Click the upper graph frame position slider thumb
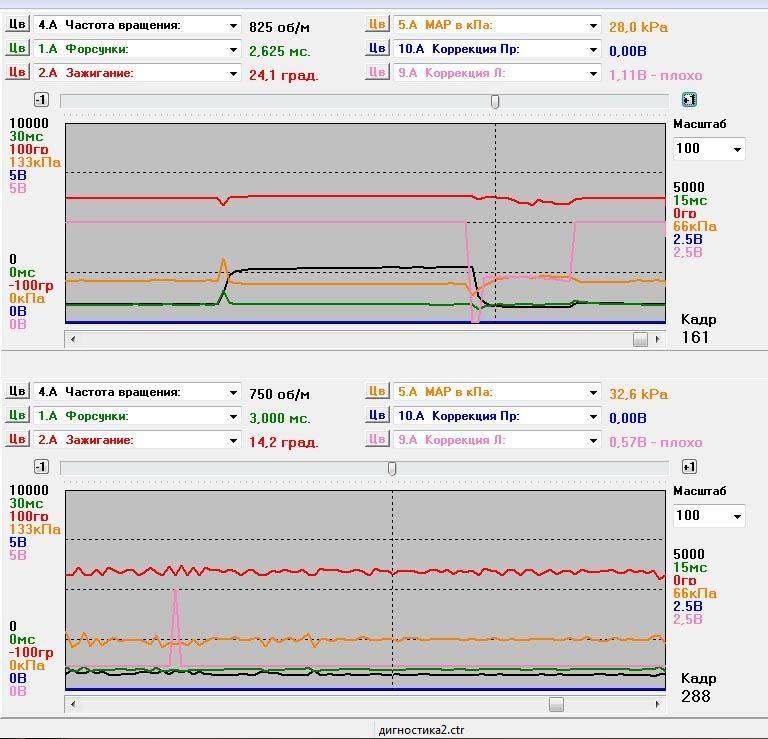768x739 pixels. coord(494,101)
